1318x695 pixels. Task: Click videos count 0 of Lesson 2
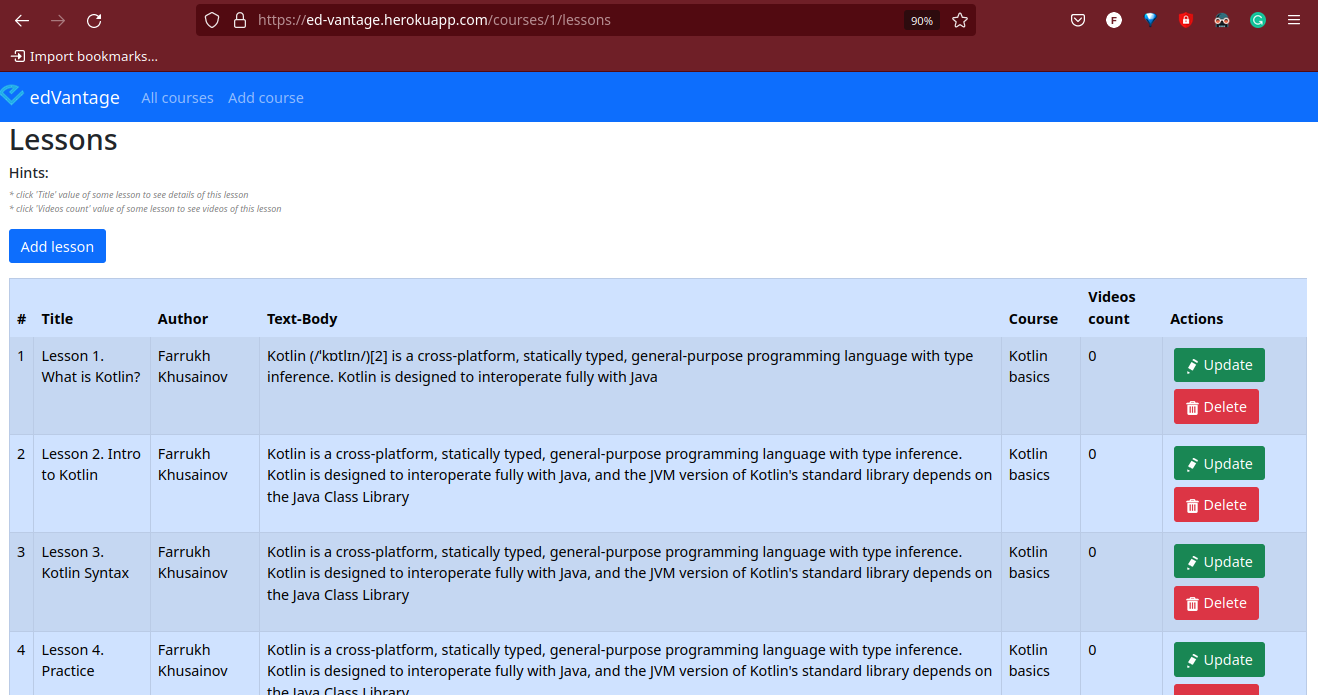click(x=1092, y=454)
